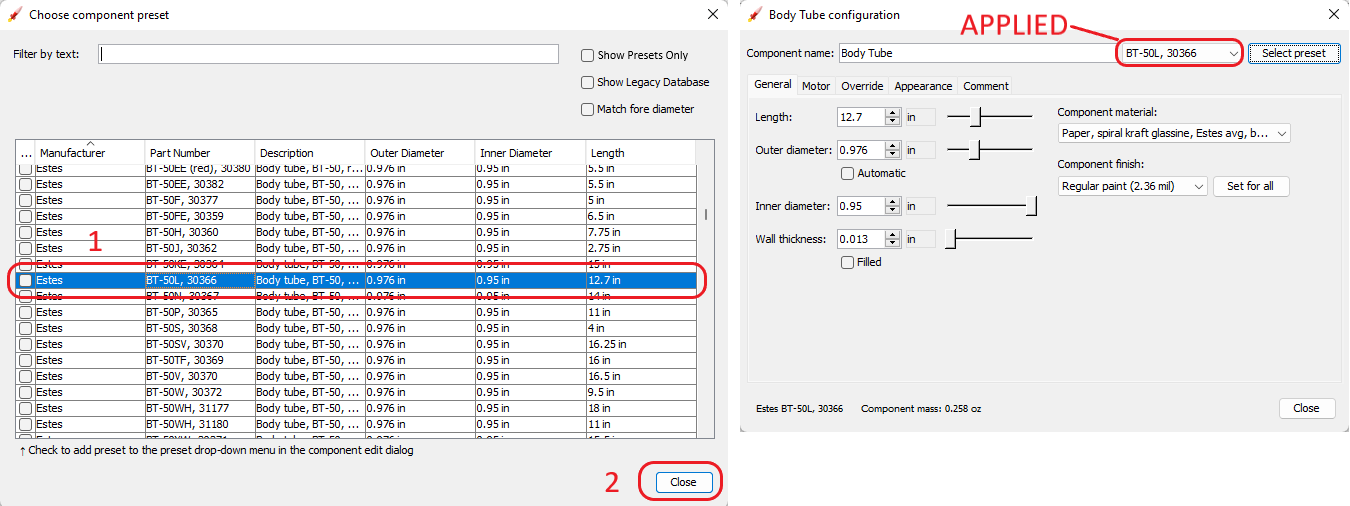This screenshot has height=506, width=1350.
Task: Click the Length value field showing 12.7
Action: [862, 118]
